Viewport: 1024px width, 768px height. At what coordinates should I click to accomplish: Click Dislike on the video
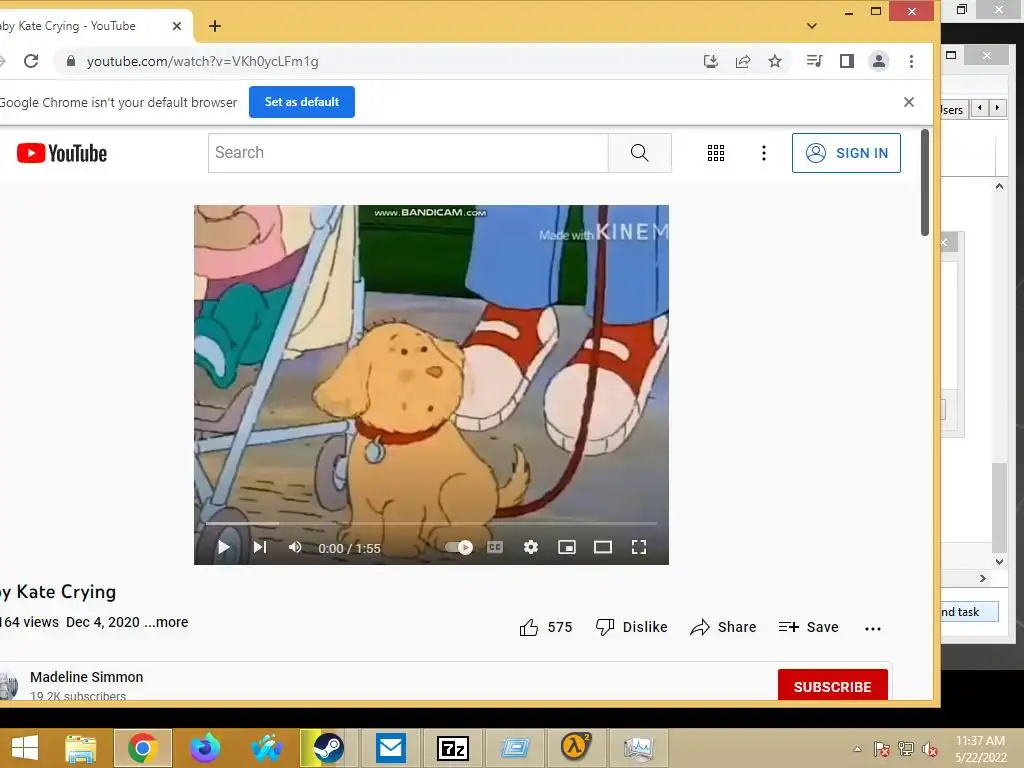[x=631, y=628]
